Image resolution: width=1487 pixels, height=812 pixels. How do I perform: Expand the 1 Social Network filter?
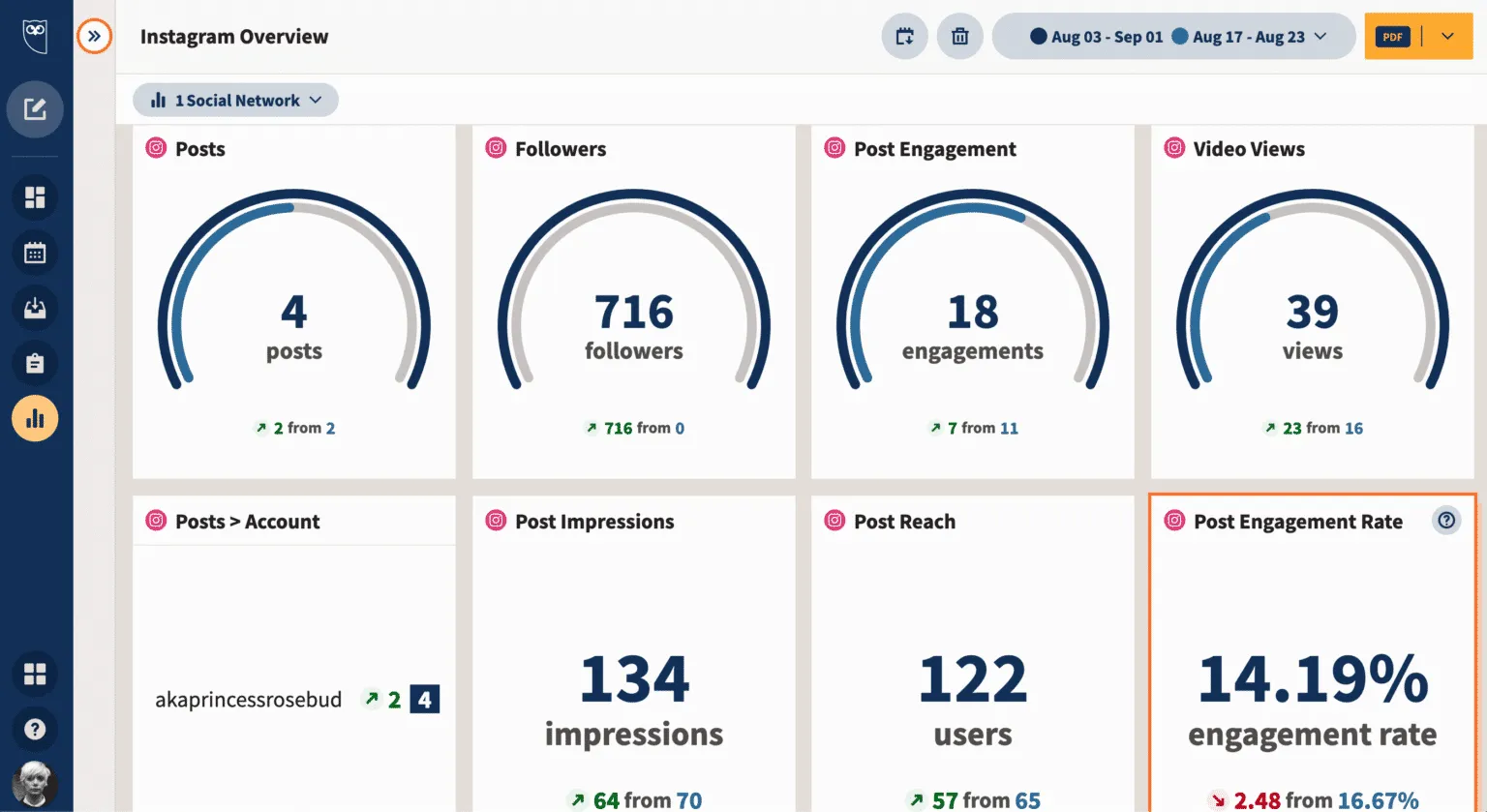click(x=235, y=100)
